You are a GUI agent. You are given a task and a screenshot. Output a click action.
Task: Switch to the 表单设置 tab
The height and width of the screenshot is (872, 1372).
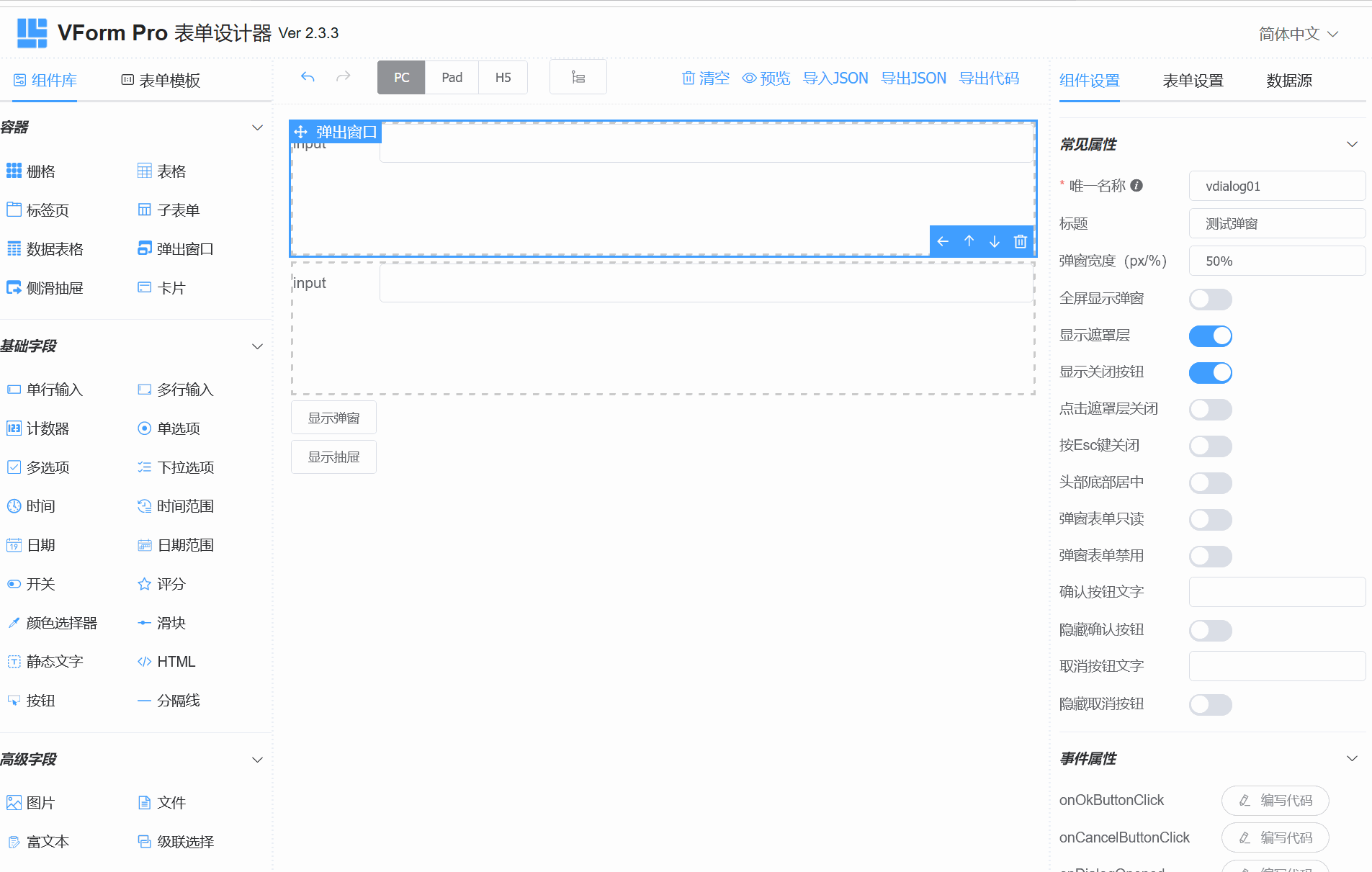pos(1192,81)
